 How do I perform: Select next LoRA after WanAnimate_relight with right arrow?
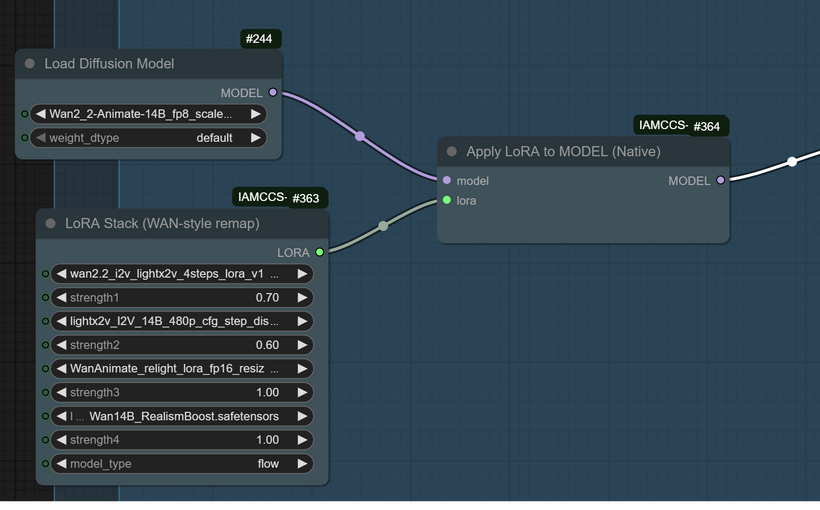[303, 369]
